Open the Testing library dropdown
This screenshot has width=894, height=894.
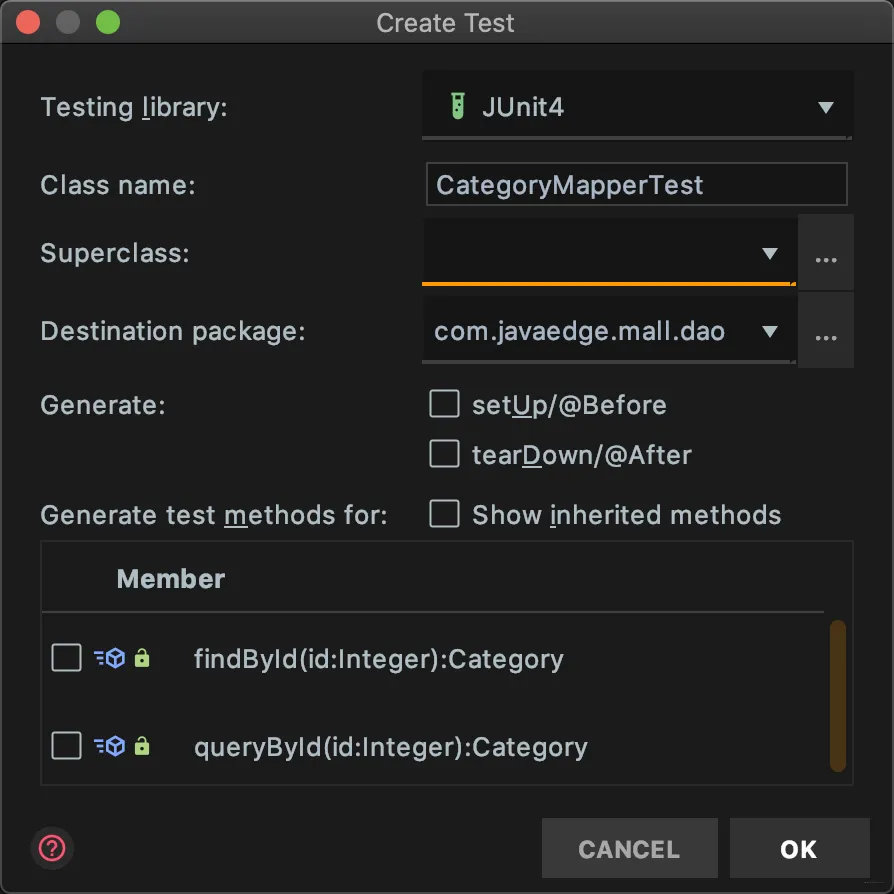click(825, 107)
